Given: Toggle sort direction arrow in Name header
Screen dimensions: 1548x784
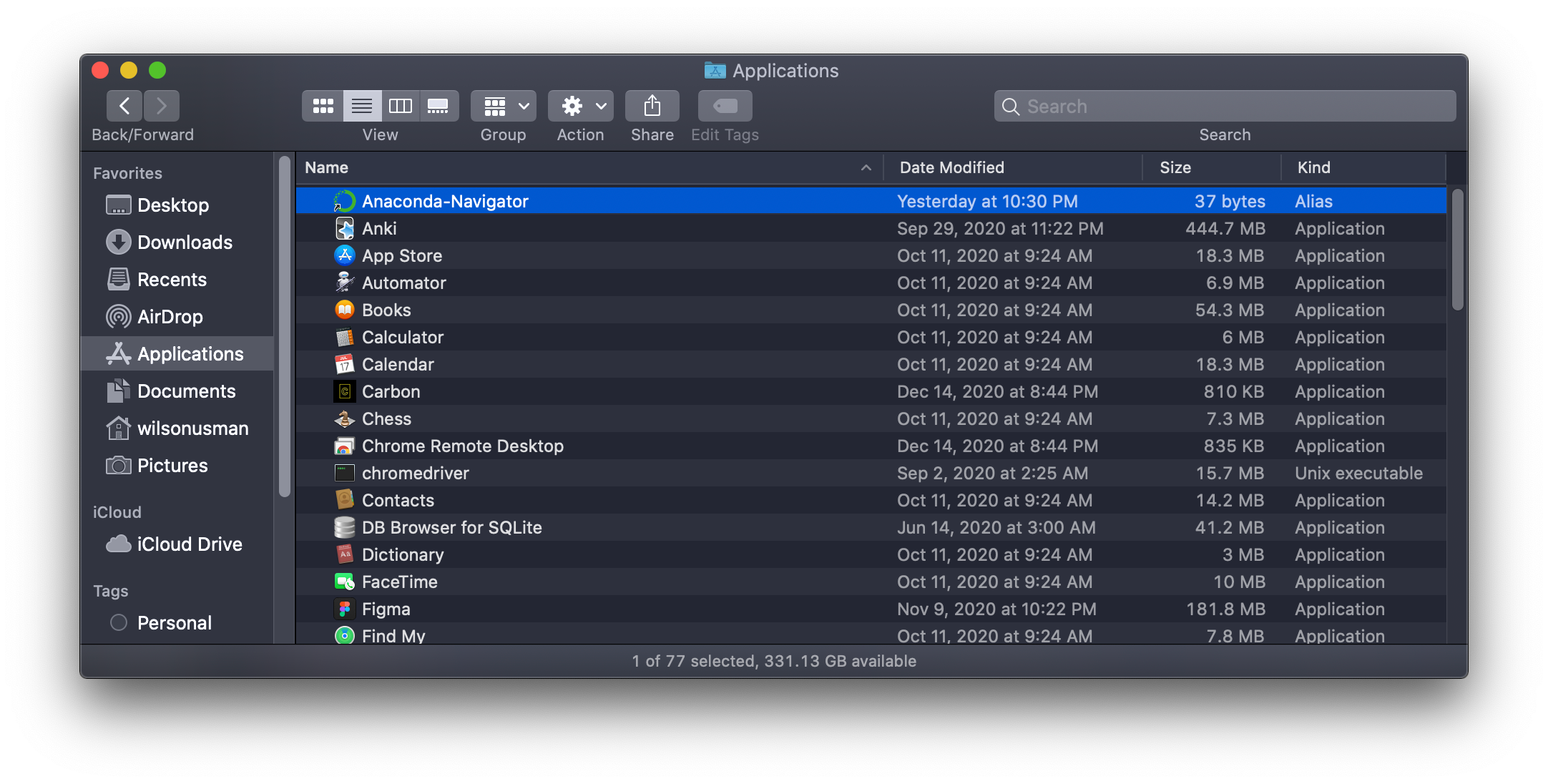Looking at the screenshot, I should [x=866, y=167].
